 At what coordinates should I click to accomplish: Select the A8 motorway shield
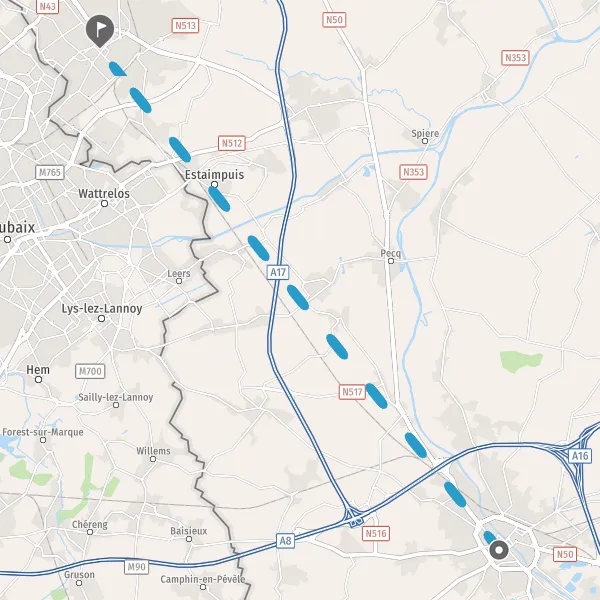(285, 541)
